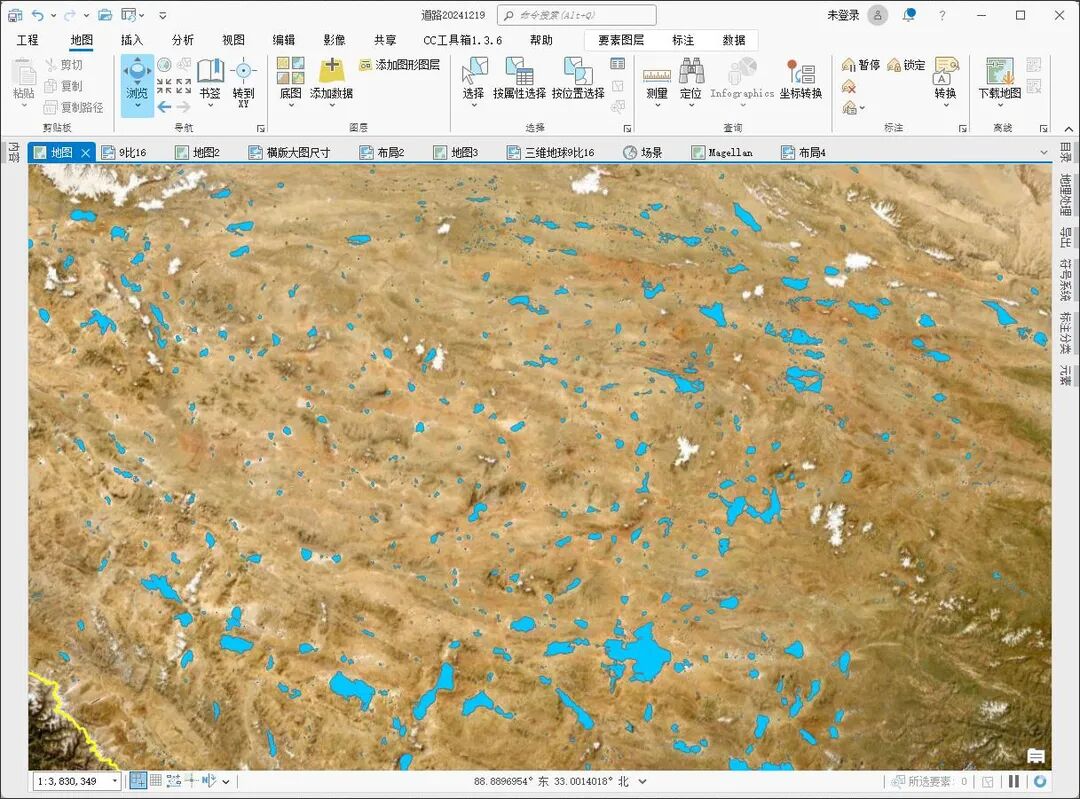Screen dimensions: 1080x799
Task: Open the view tabs overflow chevron
Action: click(x=1043, y=152)
